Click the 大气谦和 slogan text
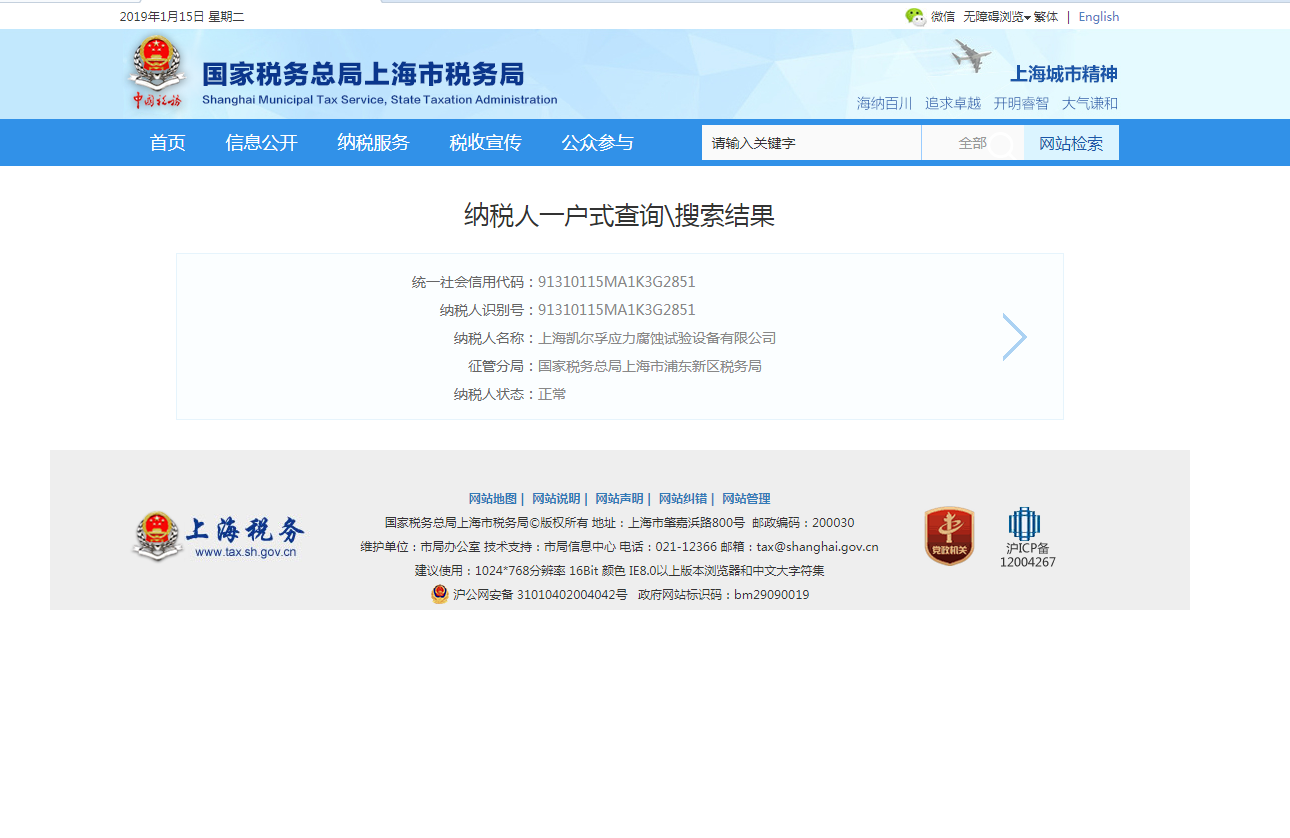Viewport: 1290px width, 838px height. (1090, 103)
